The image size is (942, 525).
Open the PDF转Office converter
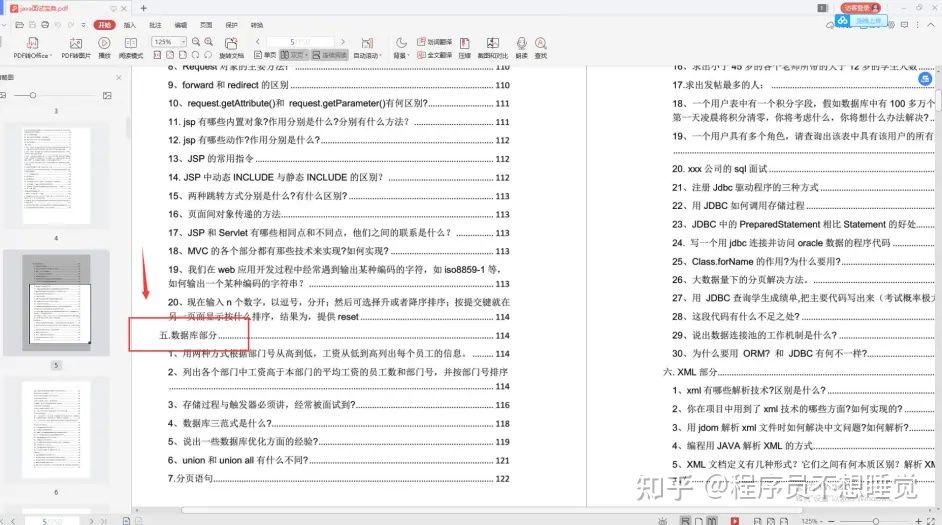click(x=32, y=48)
